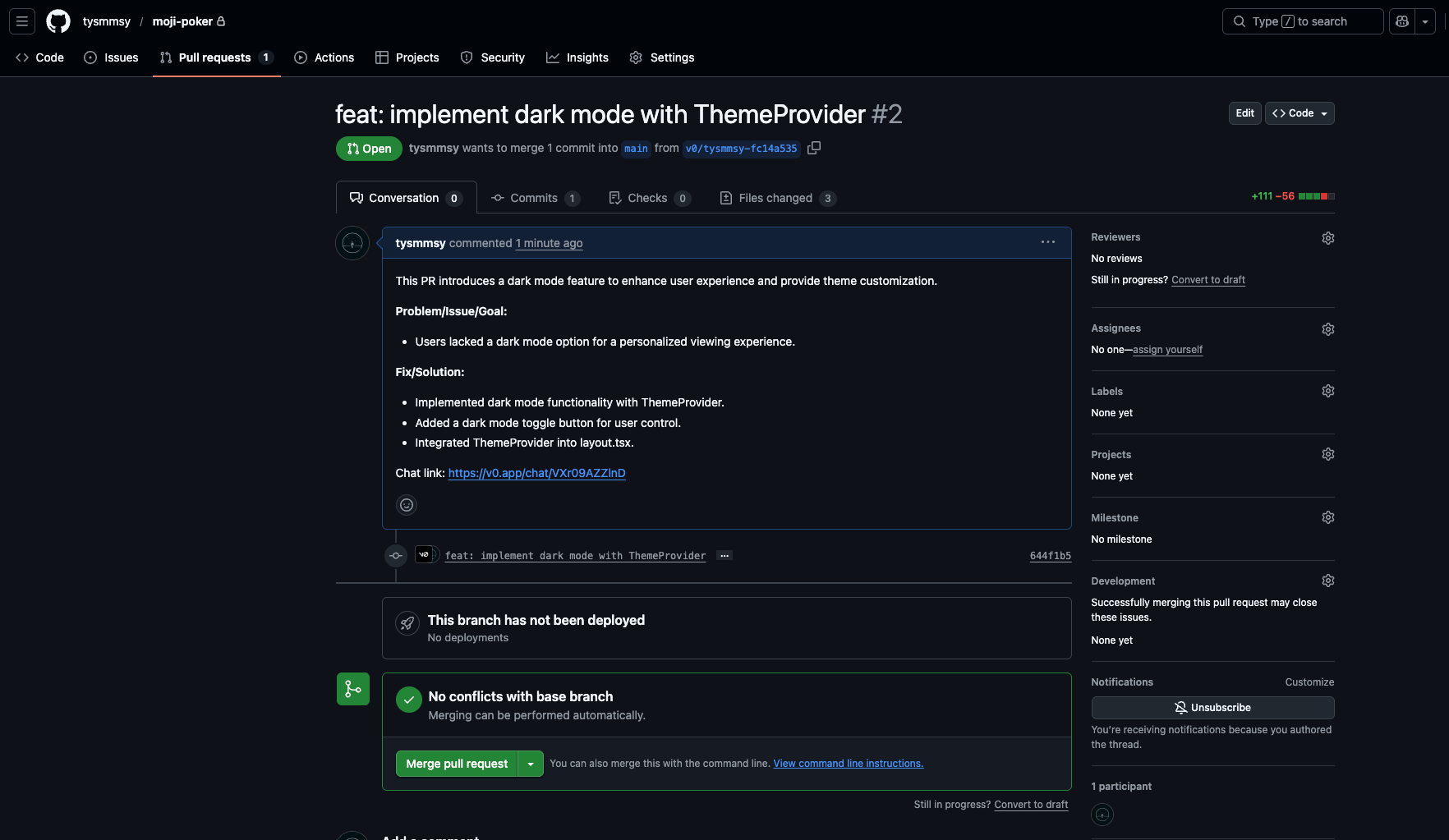Click the Merge pull request button
Viewport: 1449px width, 840px height.
(457, 764)
